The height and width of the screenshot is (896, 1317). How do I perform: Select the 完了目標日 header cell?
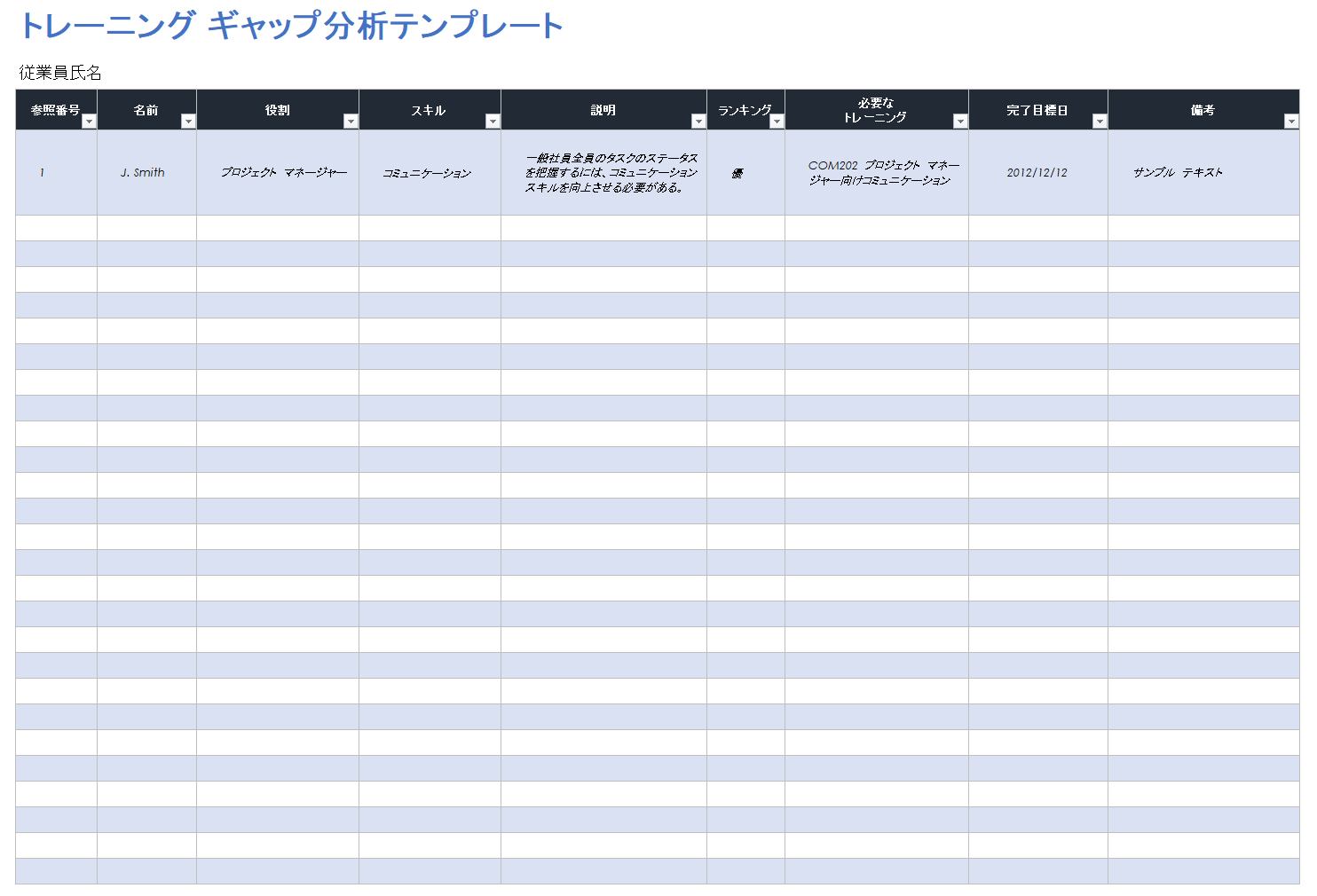pyautogui.click(x=1037, y=110)
